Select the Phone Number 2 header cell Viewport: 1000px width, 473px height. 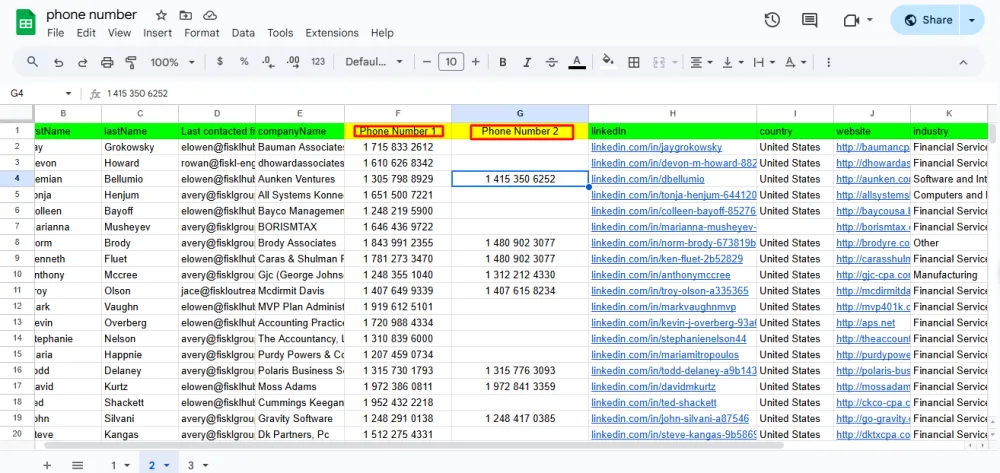(520, 131)
